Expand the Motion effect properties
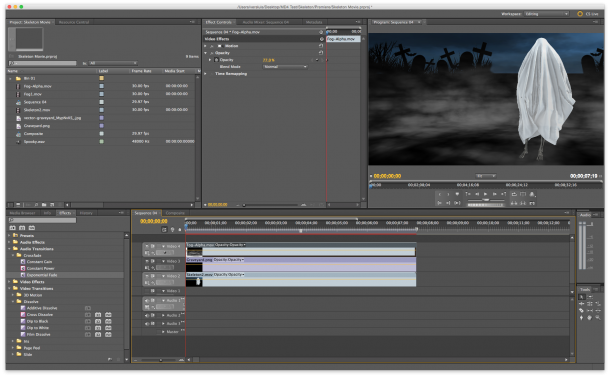 pyautogui.click(x=205, y=46)
